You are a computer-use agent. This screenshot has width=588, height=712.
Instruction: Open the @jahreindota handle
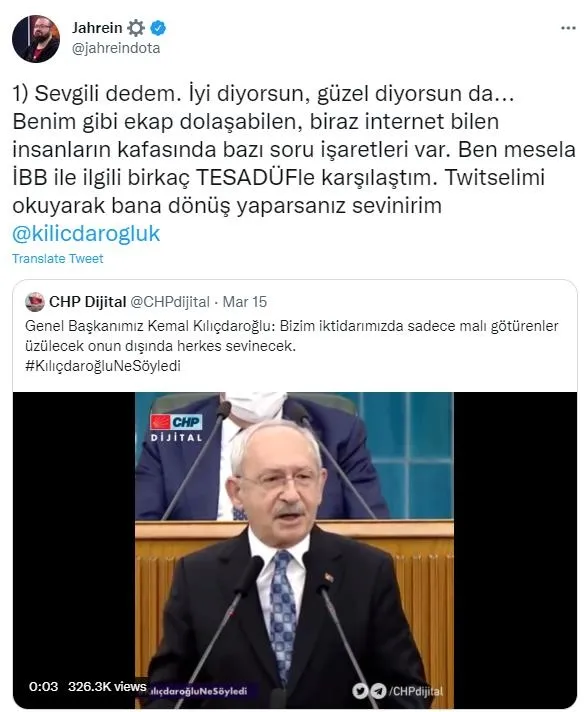coord(116,48)
